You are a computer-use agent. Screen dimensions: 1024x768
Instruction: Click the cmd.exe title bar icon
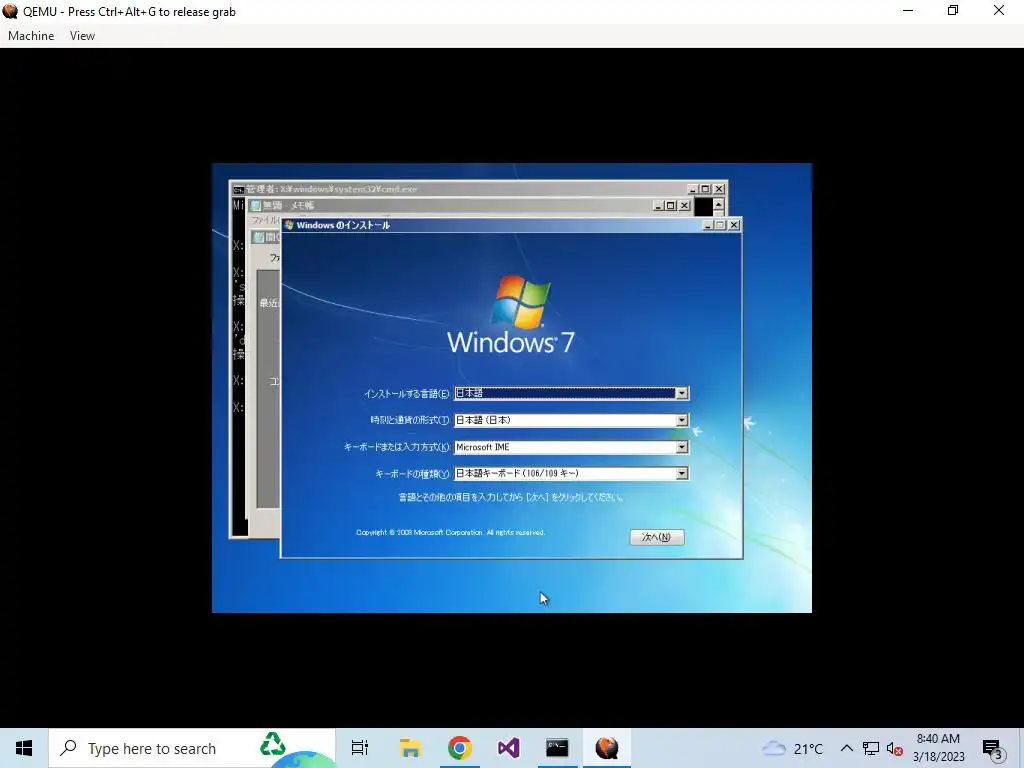click(x=238, y=189)
